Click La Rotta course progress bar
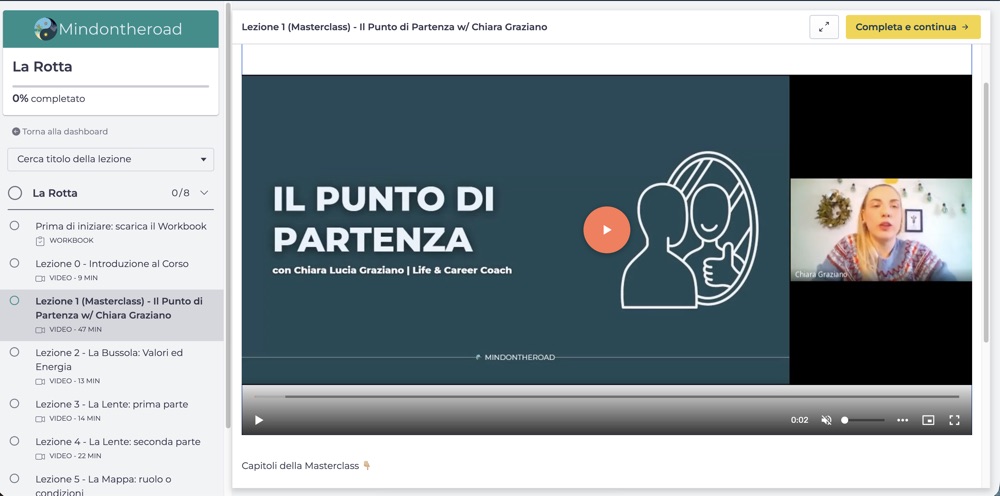The height and width of the screenshot is (496, 1000). tap(110, 86)
